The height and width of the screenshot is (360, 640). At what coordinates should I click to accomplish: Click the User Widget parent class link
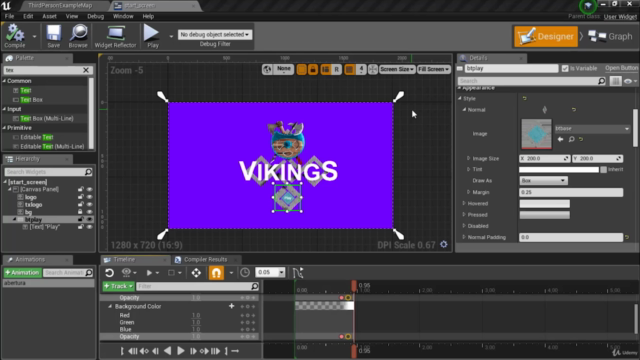click(x=620, y=16)
